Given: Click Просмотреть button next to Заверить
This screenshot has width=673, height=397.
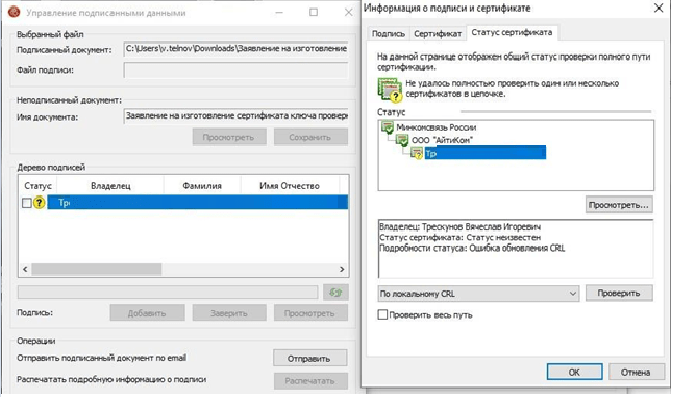Looking at the screenshot, I should tap(310, 313).
